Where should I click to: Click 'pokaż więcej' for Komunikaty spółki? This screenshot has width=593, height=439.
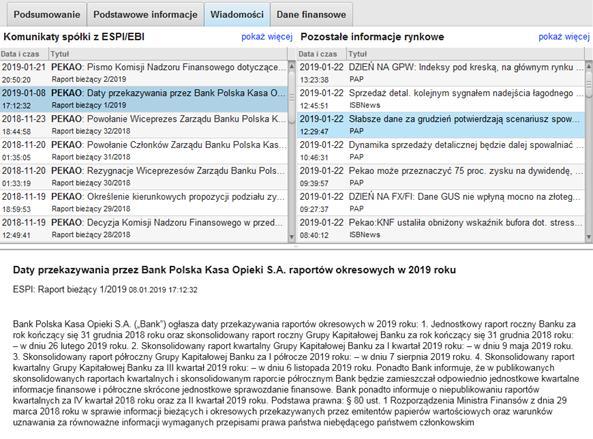pyautogui.click(x=267, y=37)
